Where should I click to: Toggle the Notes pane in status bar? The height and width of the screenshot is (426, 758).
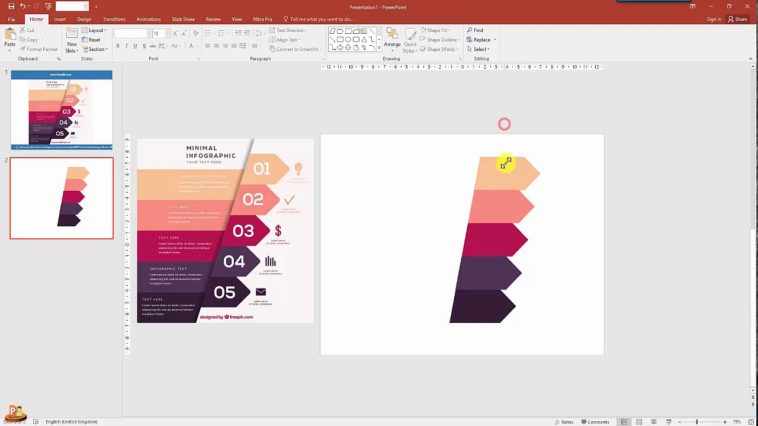pyautogui.click(x=564, y=422)
